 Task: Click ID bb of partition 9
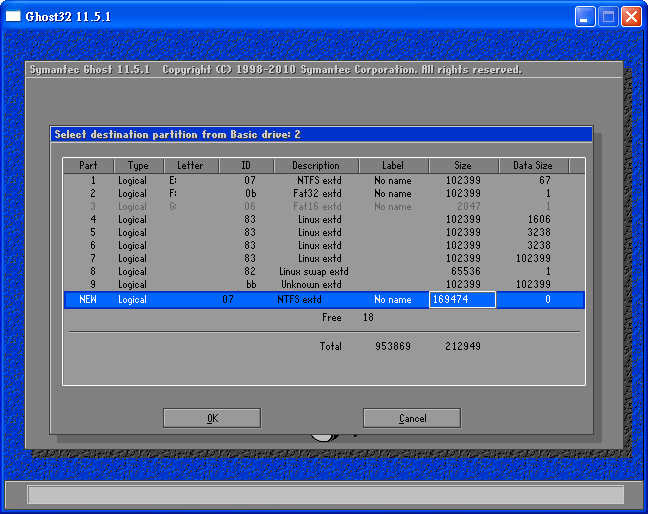tap(251, 284)
